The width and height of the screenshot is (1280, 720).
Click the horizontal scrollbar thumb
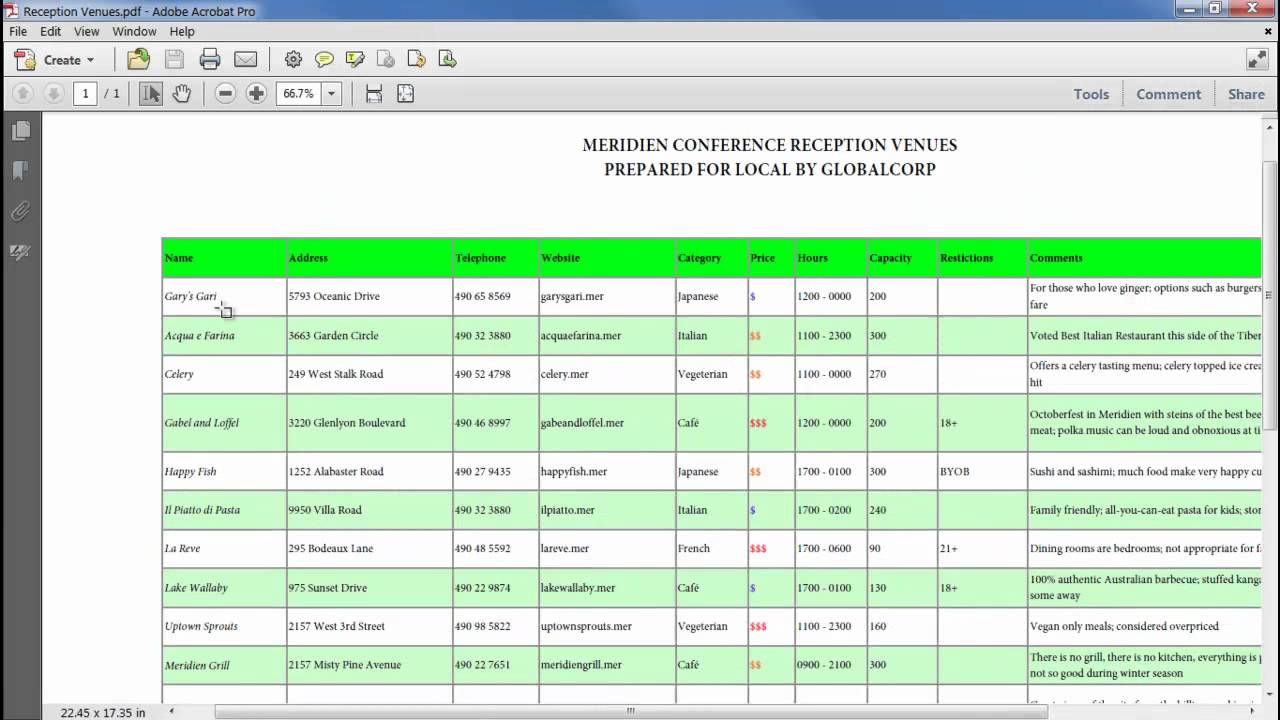[x=631, y=711]
